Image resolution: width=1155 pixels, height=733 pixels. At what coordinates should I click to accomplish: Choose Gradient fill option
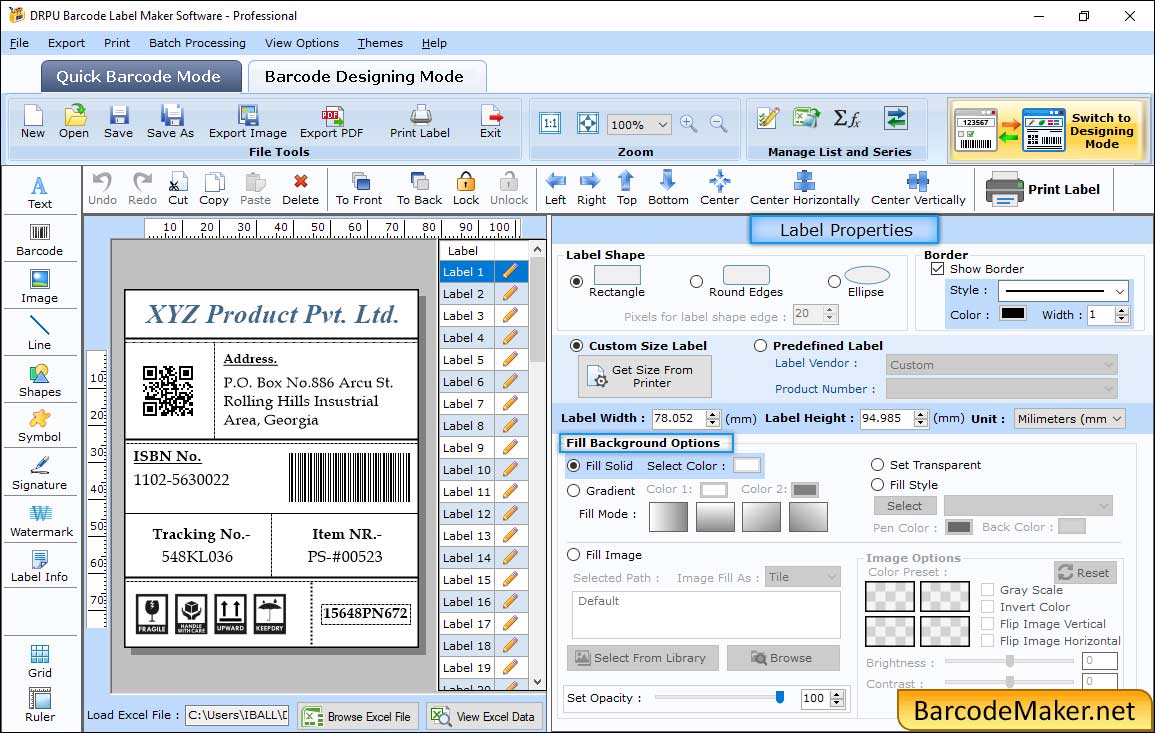573,491
